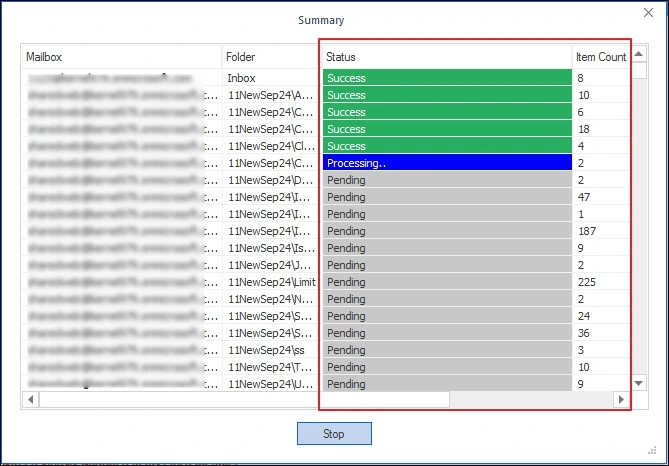Image resolution: width=669 pixels, height=466 pixels.
Task: Select the 11NewSep24\Limit folder cell
Action: [270, 282]
